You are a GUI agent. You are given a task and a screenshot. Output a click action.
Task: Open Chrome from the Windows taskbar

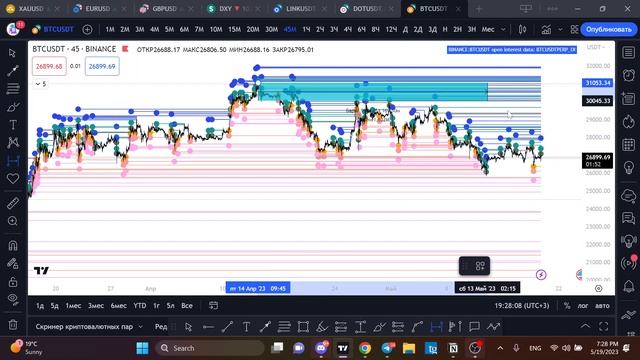pos(365,348)
